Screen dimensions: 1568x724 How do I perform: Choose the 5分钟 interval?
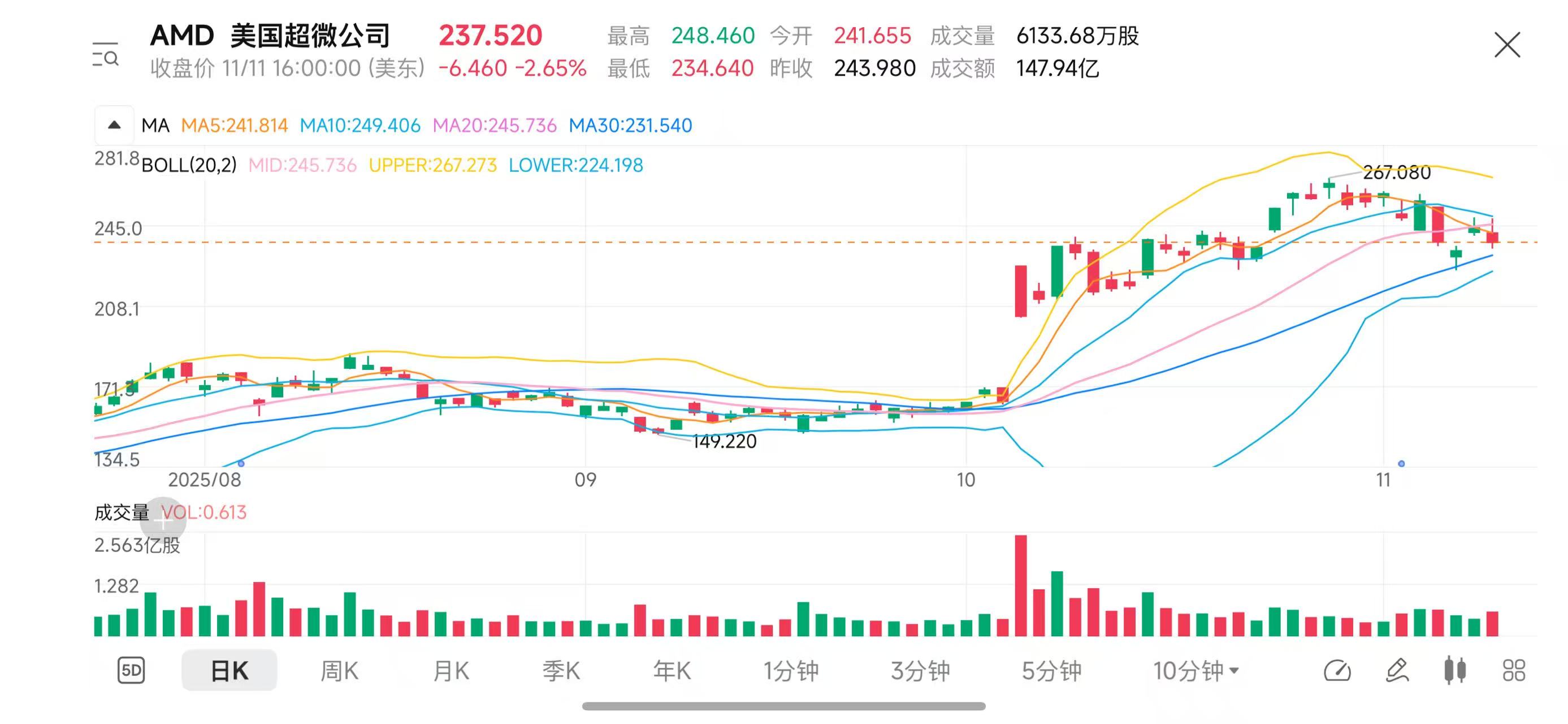[x=1051, y=670]
